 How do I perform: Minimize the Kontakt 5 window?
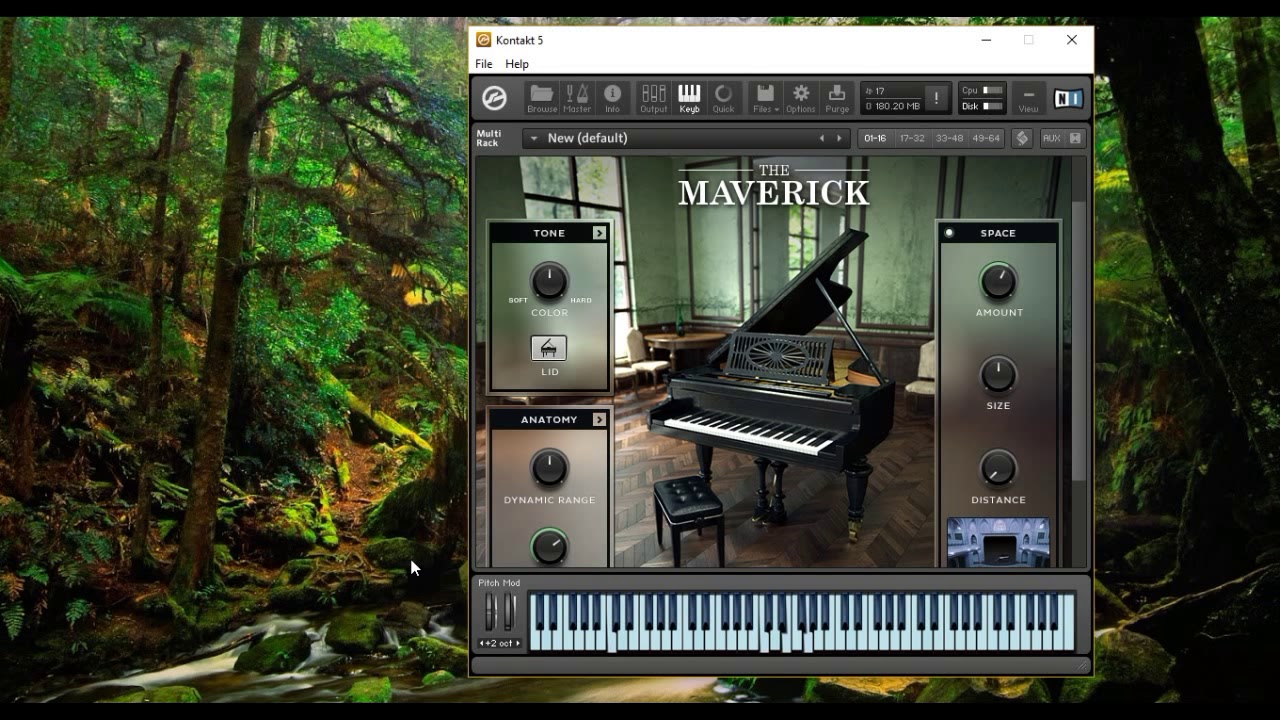coord(986,40)
